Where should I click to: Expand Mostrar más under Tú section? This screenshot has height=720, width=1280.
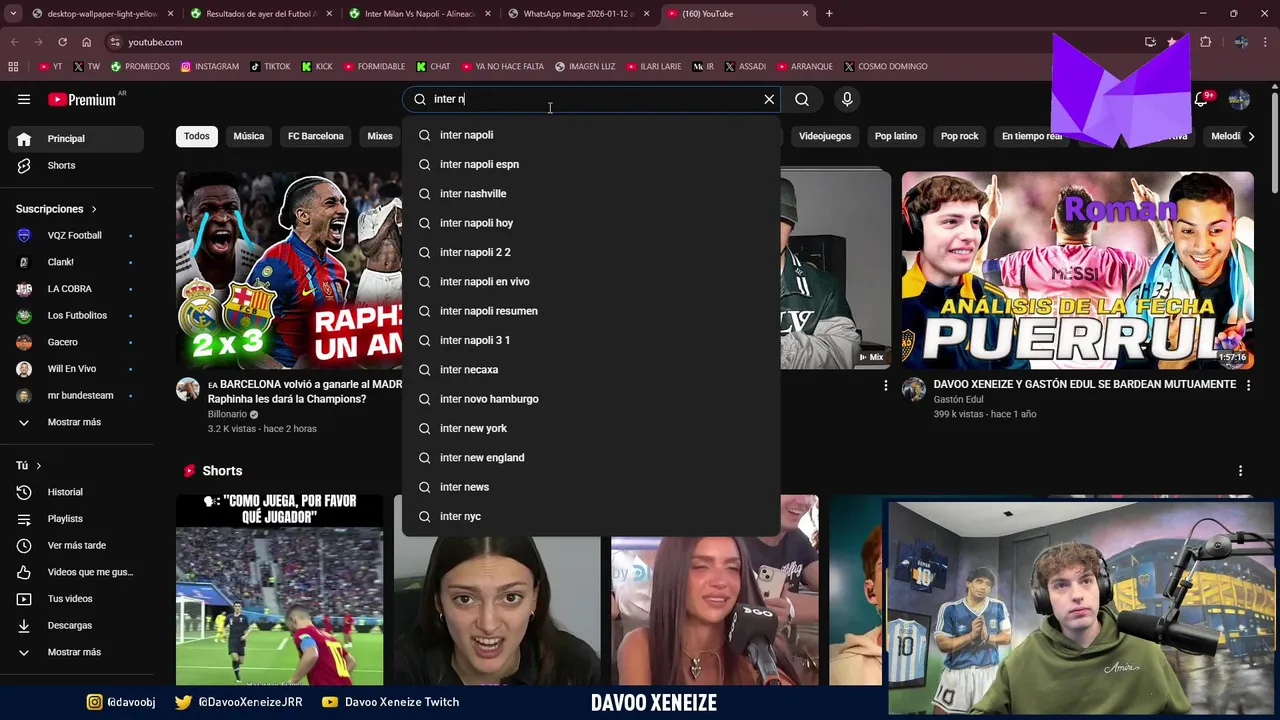pos(76,652)
